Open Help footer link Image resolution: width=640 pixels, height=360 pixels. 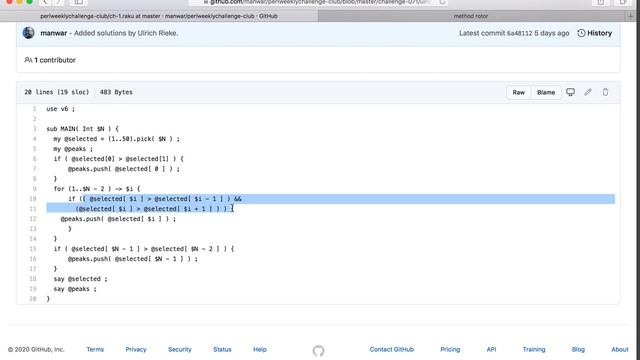[x=260, y=349]
